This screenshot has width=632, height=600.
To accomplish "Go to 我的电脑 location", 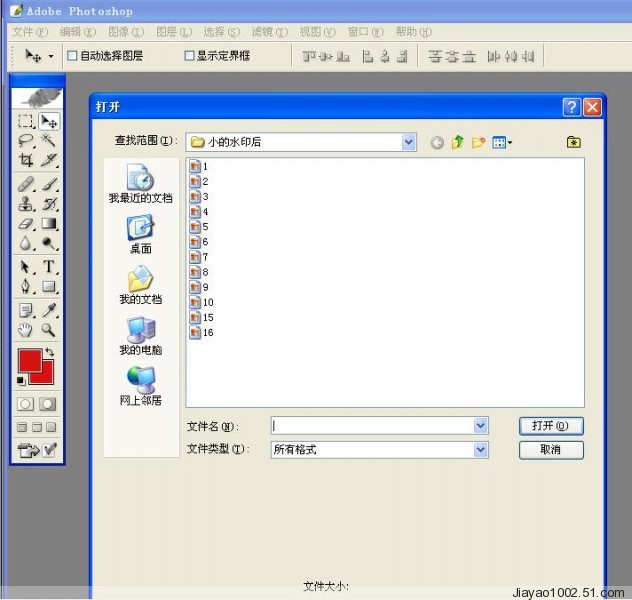I will click(x=141, y=335).
